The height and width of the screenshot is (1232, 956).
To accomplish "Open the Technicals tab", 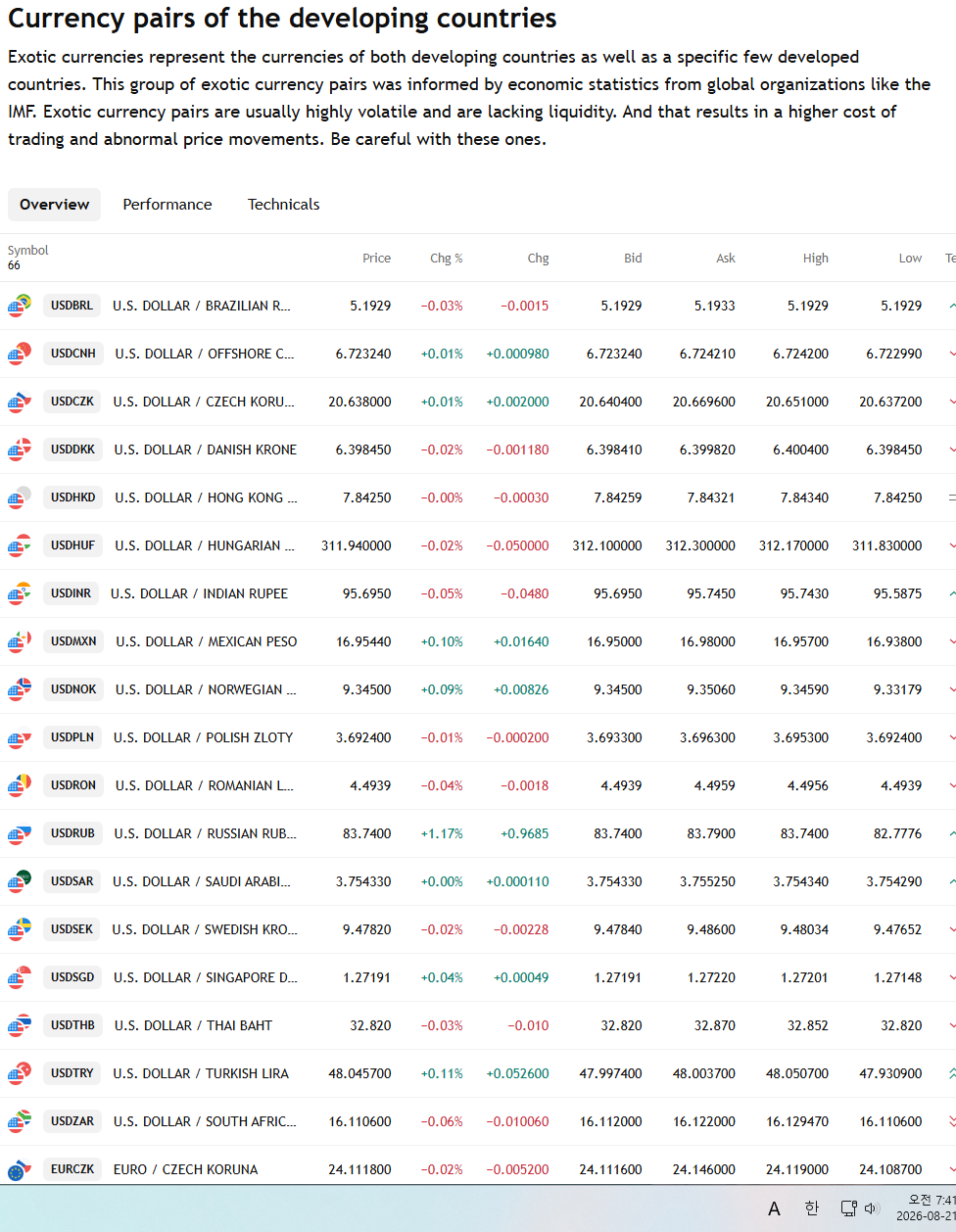I will (x=283, y=205).
